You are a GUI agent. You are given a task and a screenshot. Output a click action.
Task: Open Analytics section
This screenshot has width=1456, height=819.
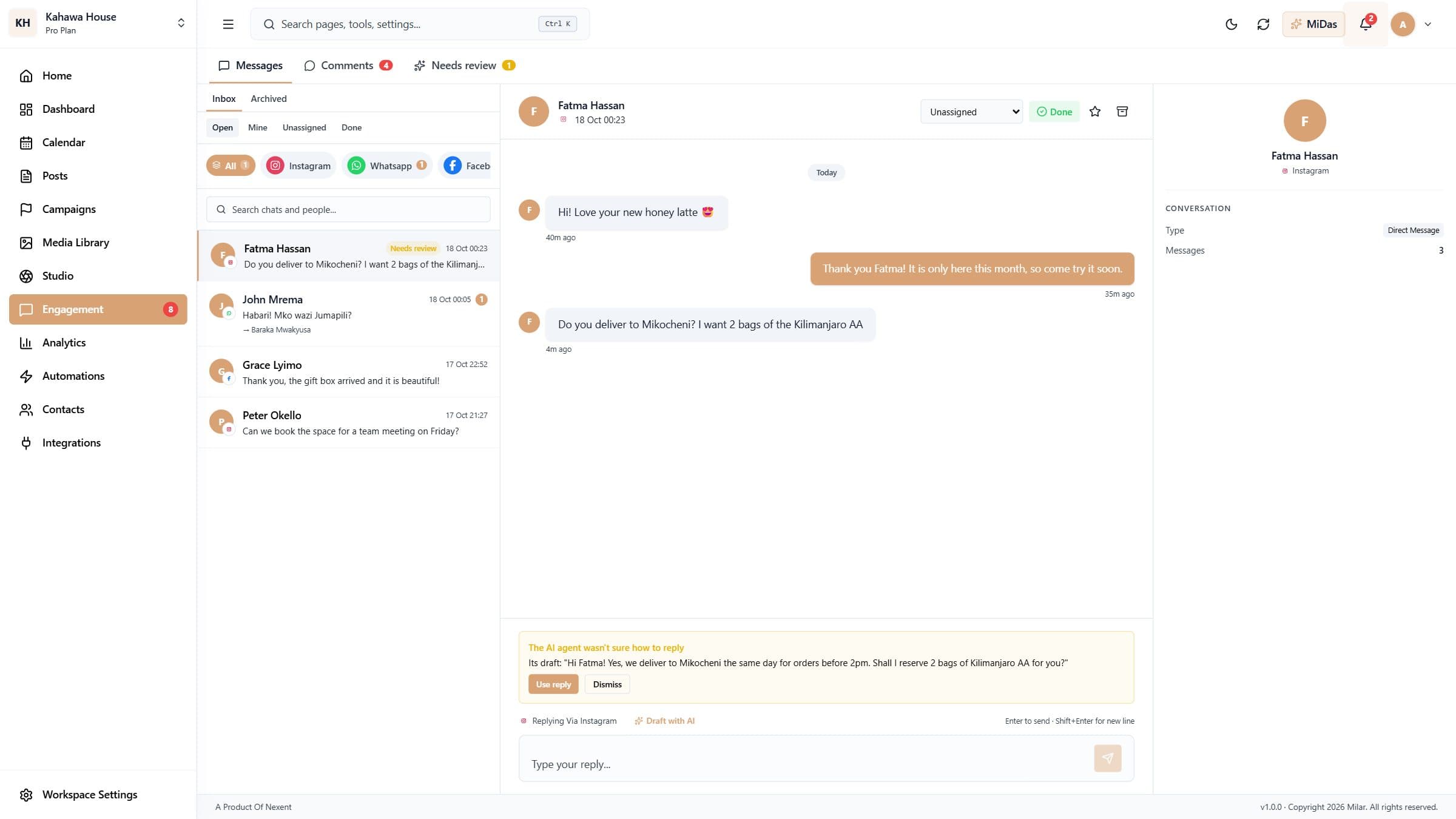tap(98, 343)
